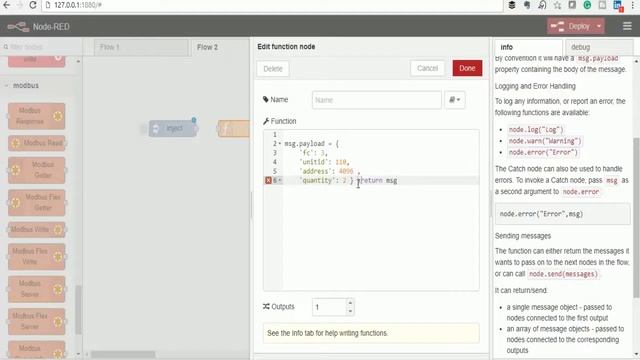
Task: Click the node.log("log") code snippet
Action: [x=536, y=130]
